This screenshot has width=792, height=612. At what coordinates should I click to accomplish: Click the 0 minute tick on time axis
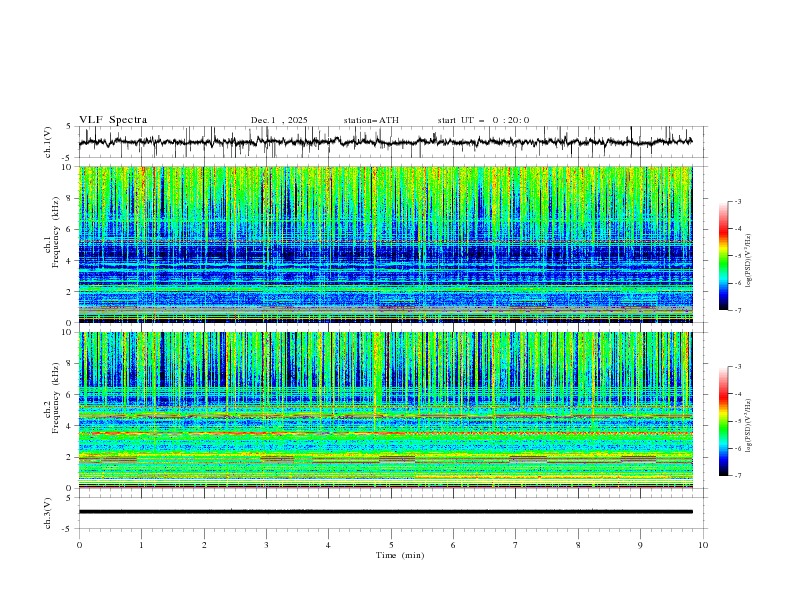tap(79, 545)
